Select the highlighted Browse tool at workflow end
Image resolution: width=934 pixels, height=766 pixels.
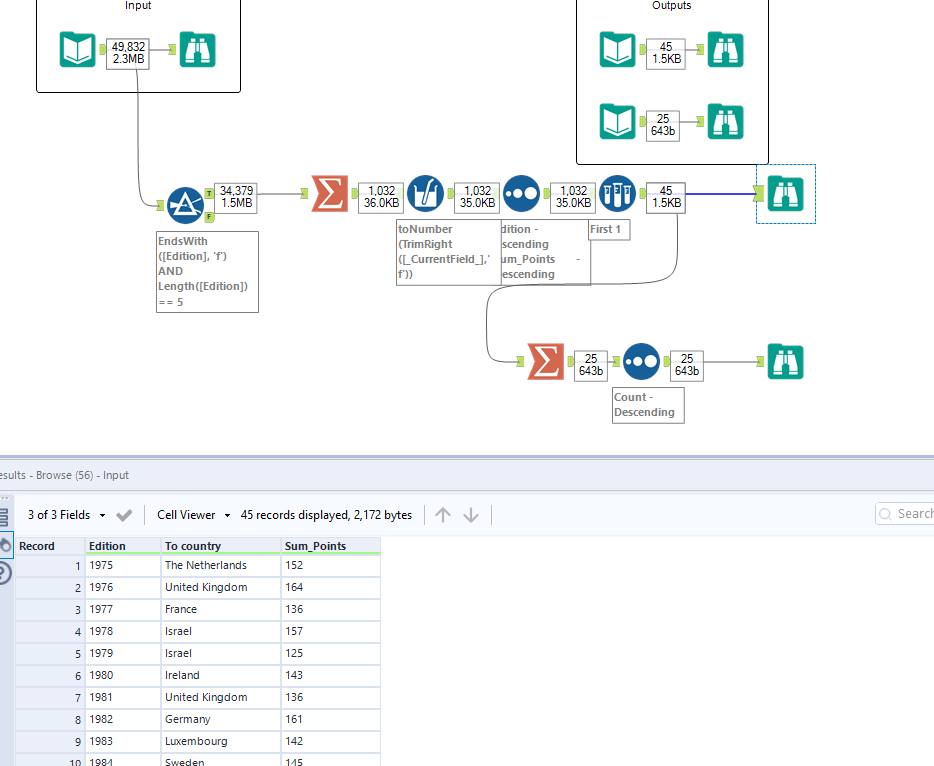[786, 194]
